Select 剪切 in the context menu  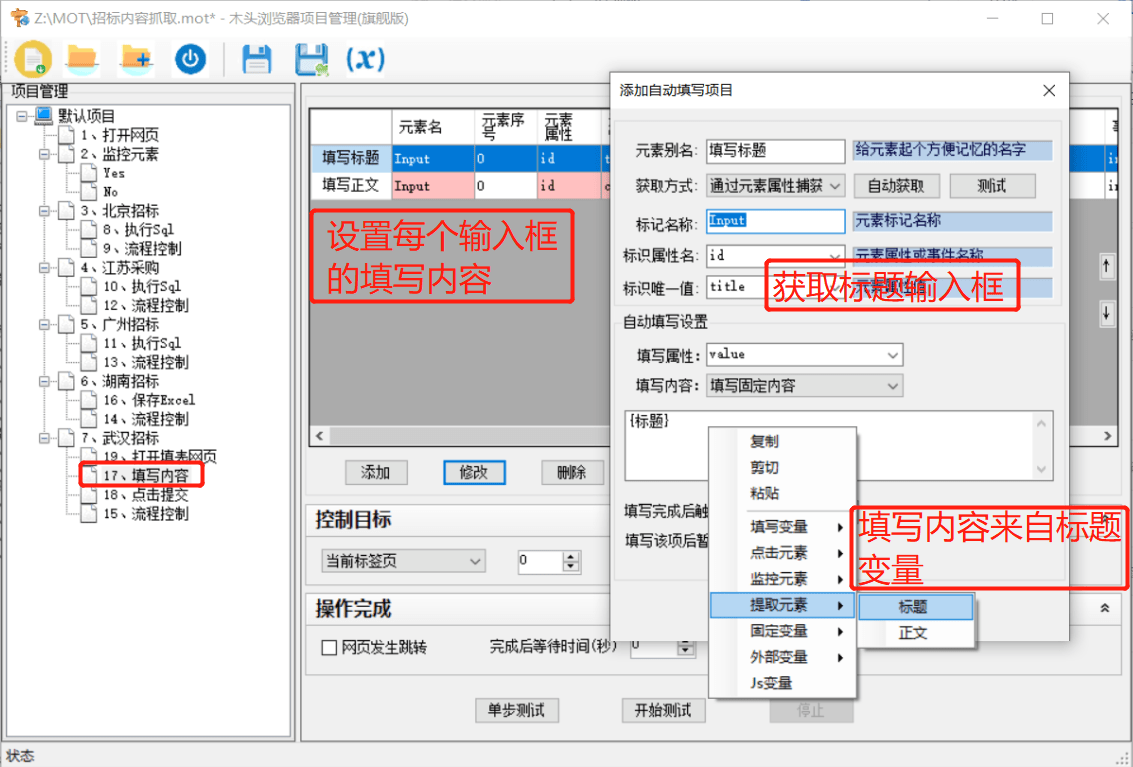pyautogui.click(x=764, y=468)
